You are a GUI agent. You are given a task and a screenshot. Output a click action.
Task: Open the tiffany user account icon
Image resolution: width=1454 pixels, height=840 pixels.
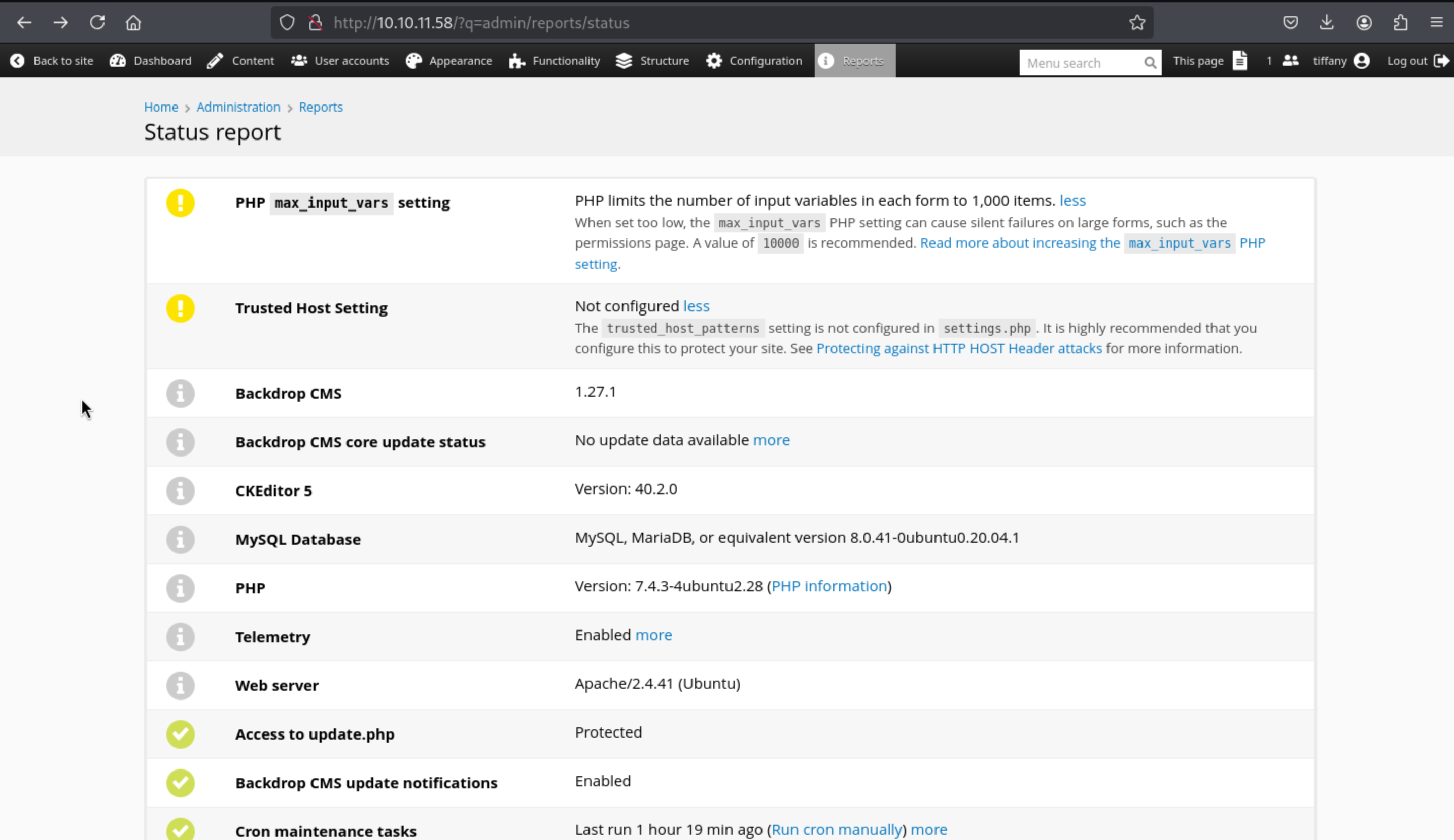[x=1362, y=60]
